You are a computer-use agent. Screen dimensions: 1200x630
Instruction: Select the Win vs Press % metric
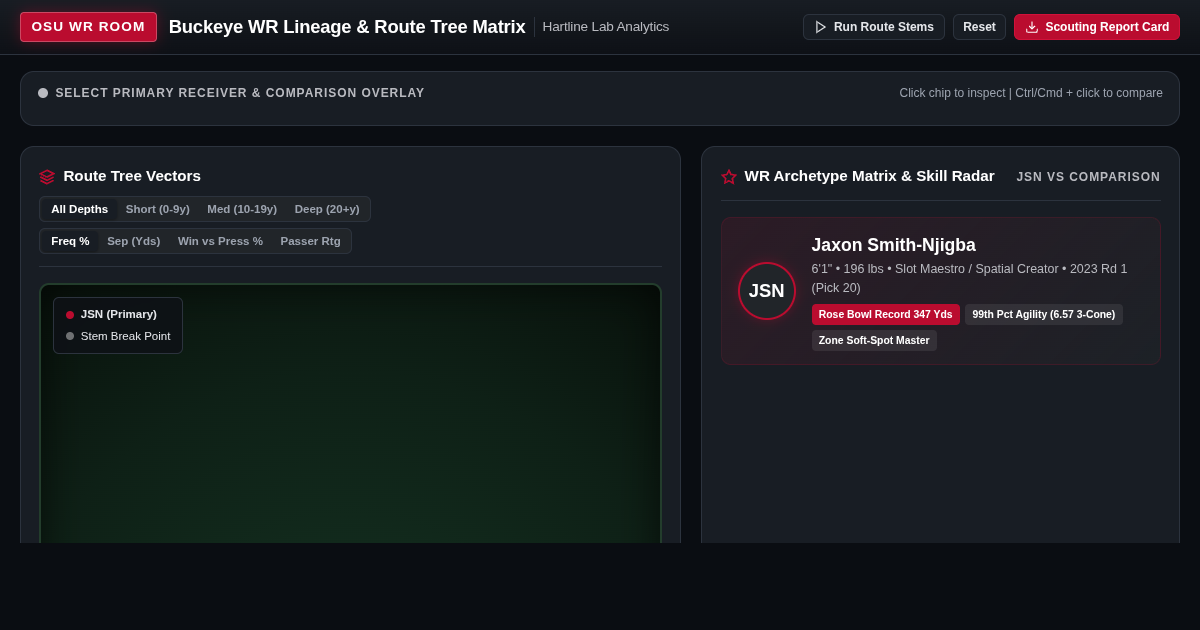pyautogui.click(x=220, y=241)
